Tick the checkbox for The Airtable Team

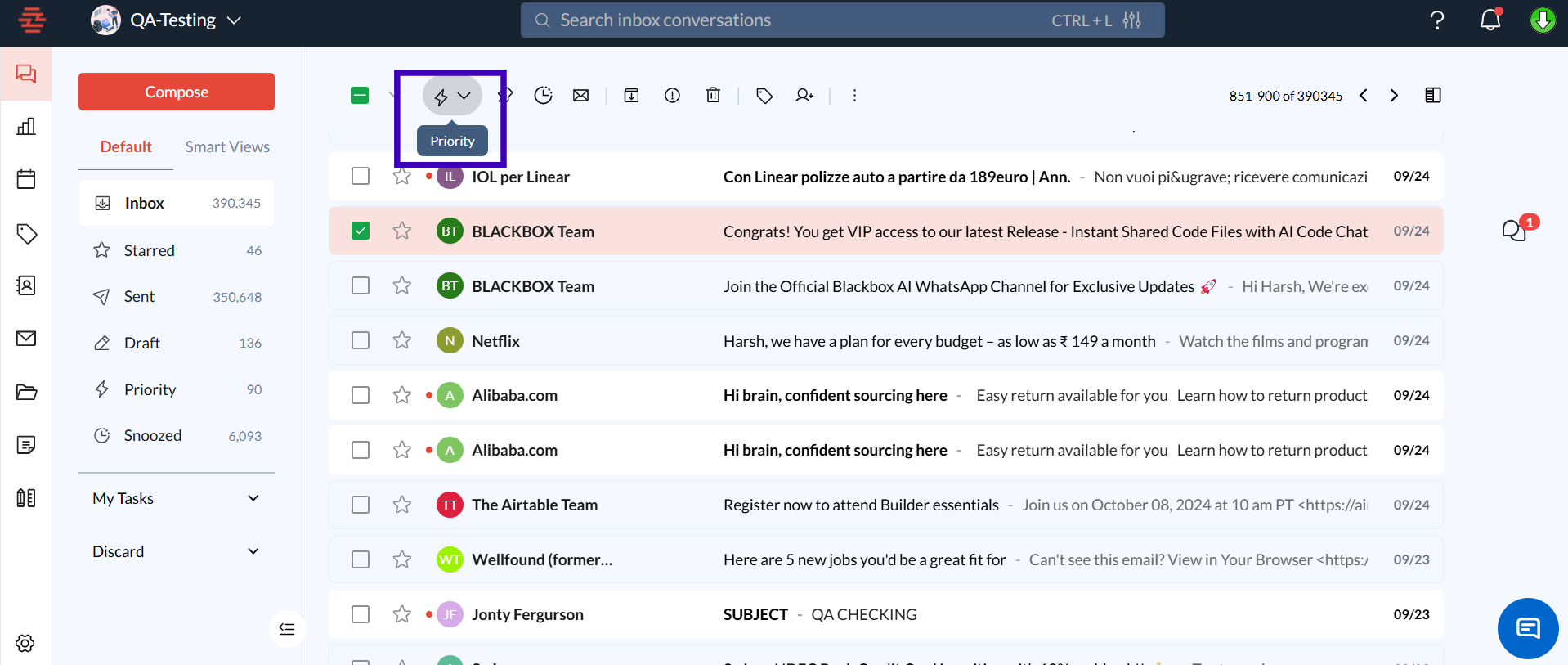(x=361, y=505)
